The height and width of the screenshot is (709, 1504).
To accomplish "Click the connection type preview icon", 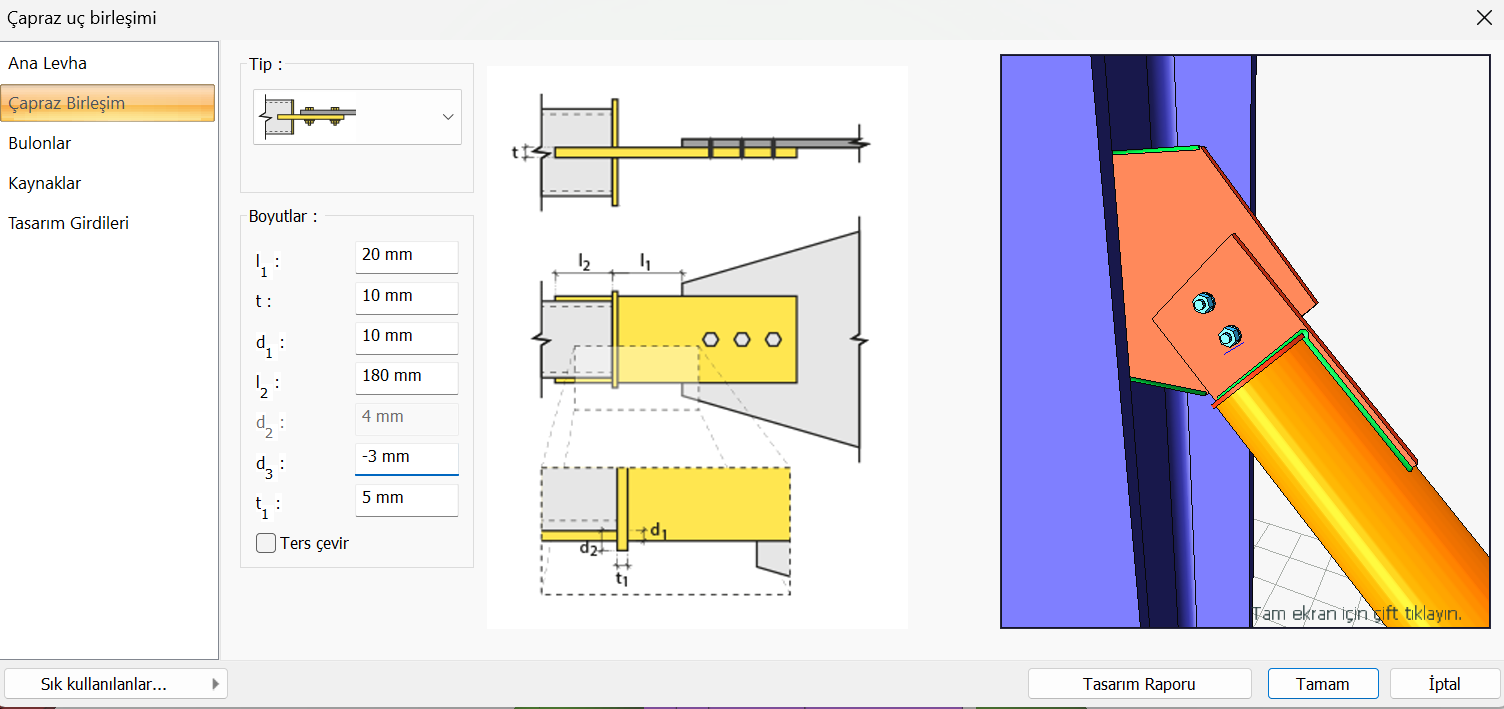I will 307,117.
